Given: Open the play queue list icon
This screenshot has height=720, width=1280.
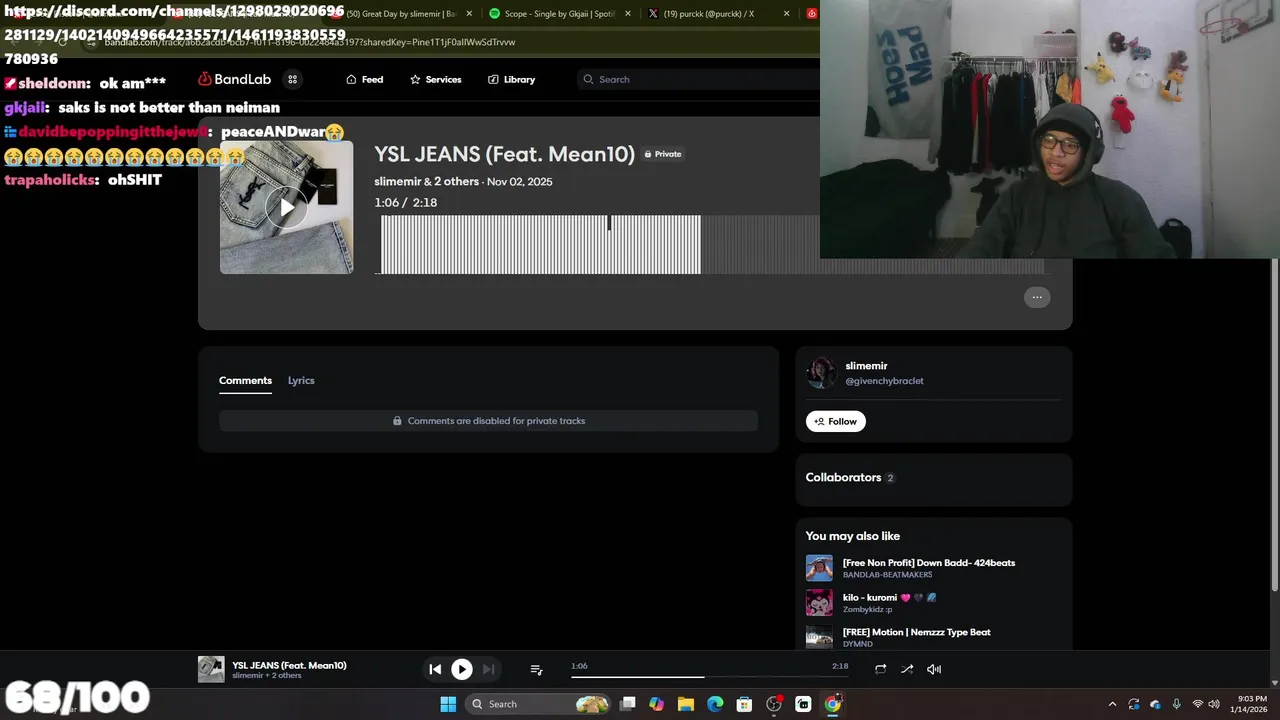Looking at the screenshot, I should 536,669.
